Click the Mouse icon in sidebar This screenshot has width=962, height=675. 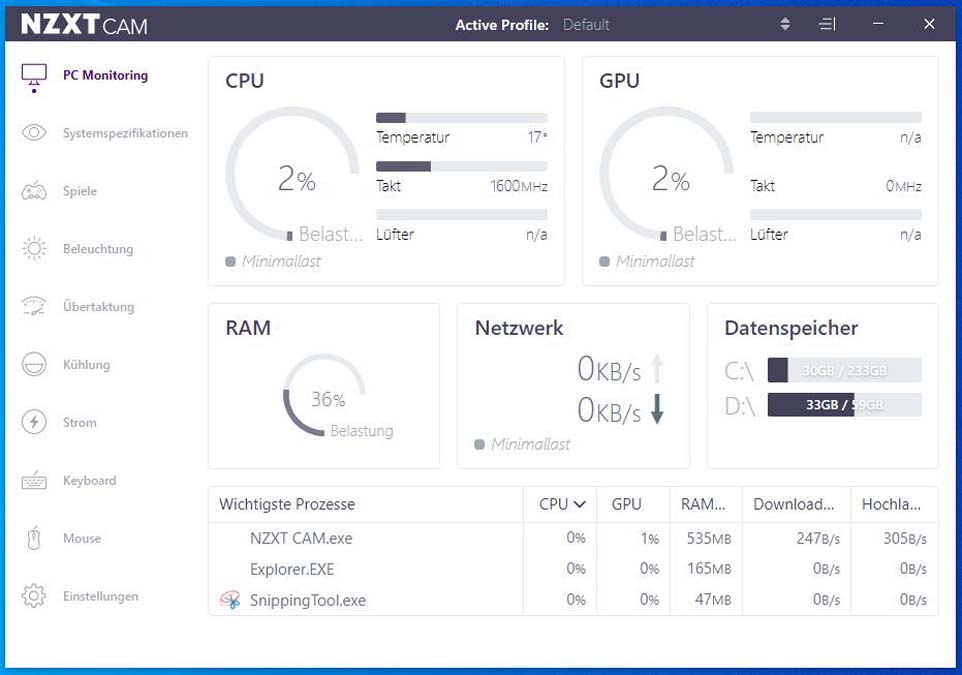(34, 538)
